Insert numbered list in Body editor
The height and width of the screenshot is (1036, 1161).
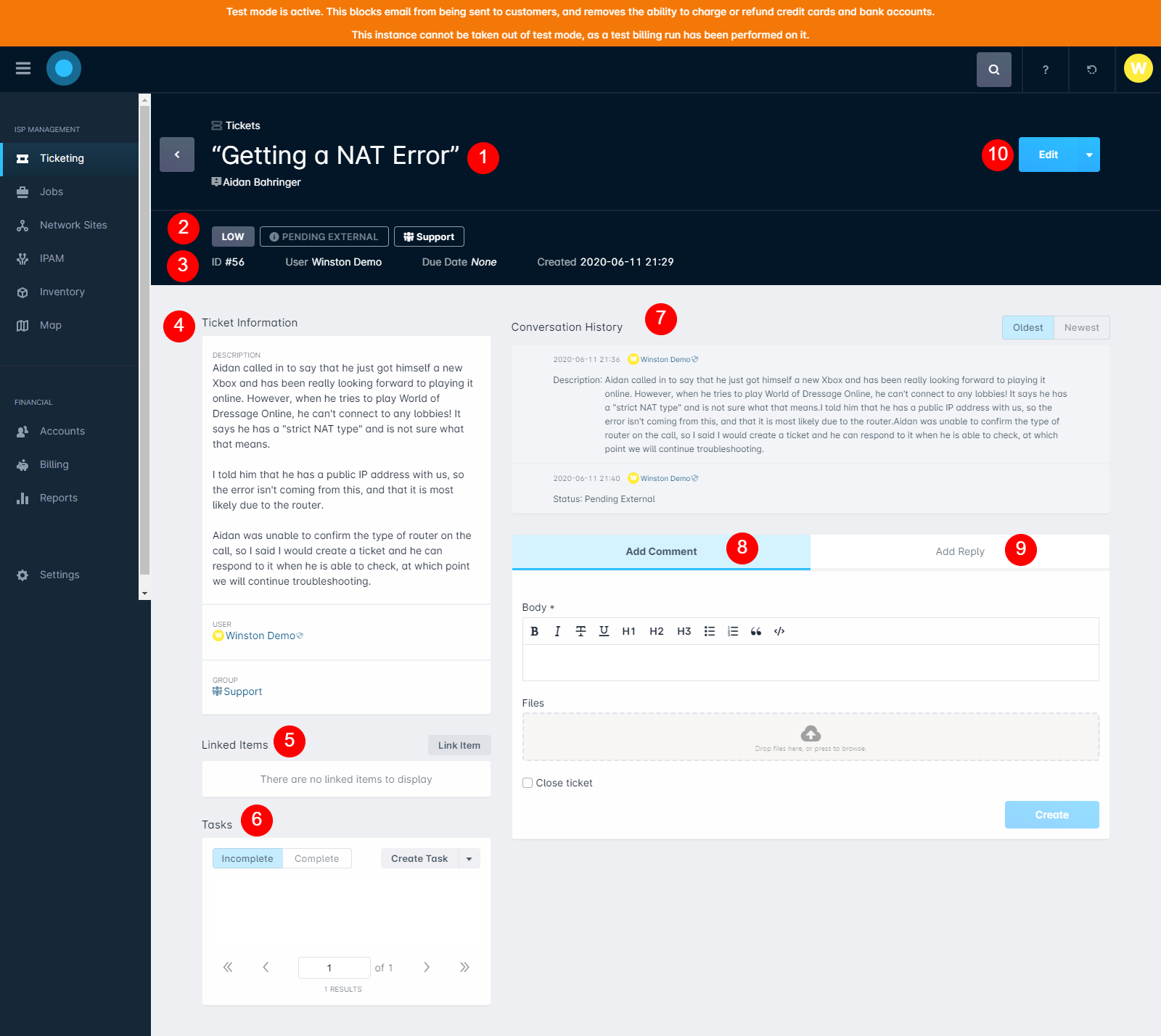coord(733,631)
